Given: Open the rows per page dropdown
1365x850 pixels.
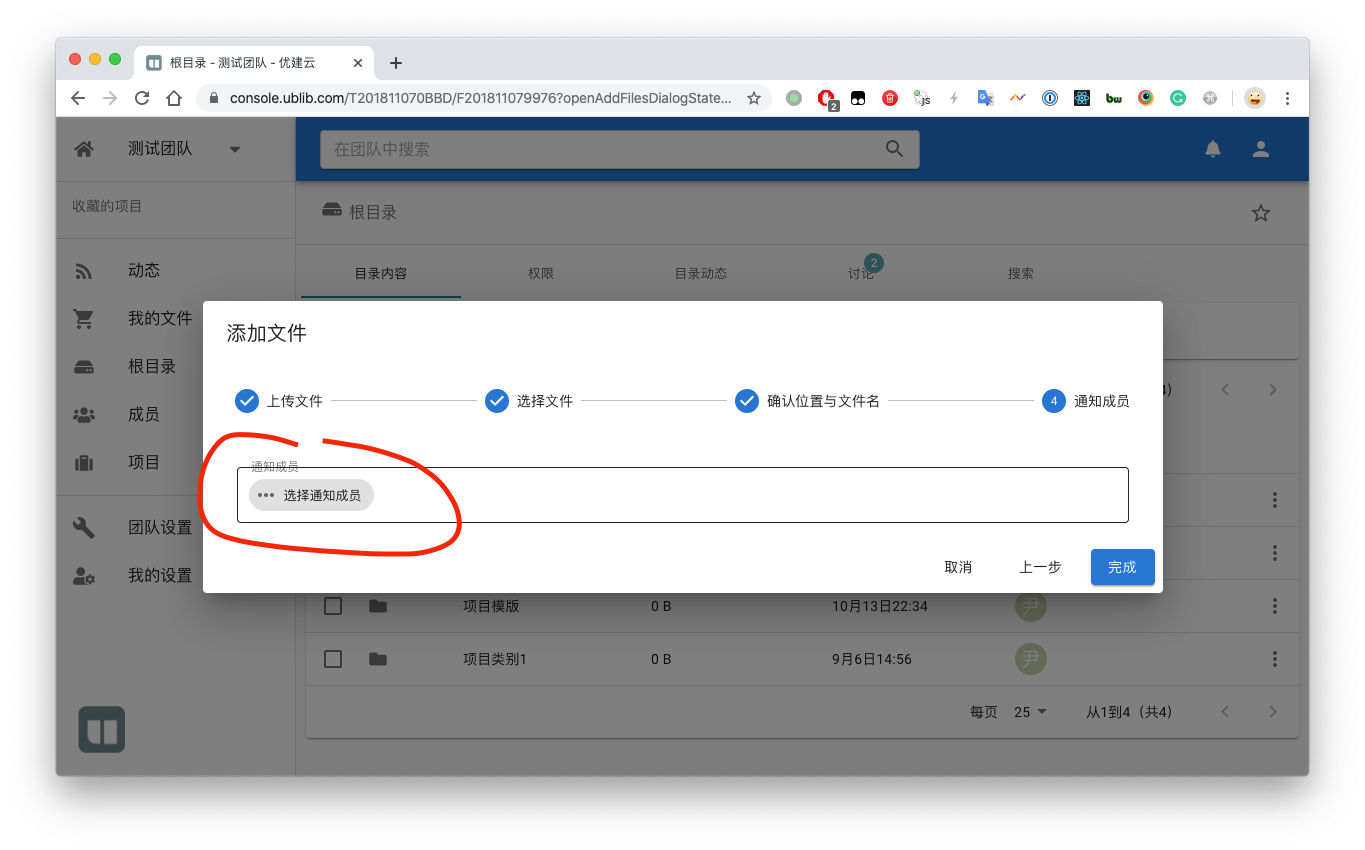Looking at the screenshot, I should 1030,712.
